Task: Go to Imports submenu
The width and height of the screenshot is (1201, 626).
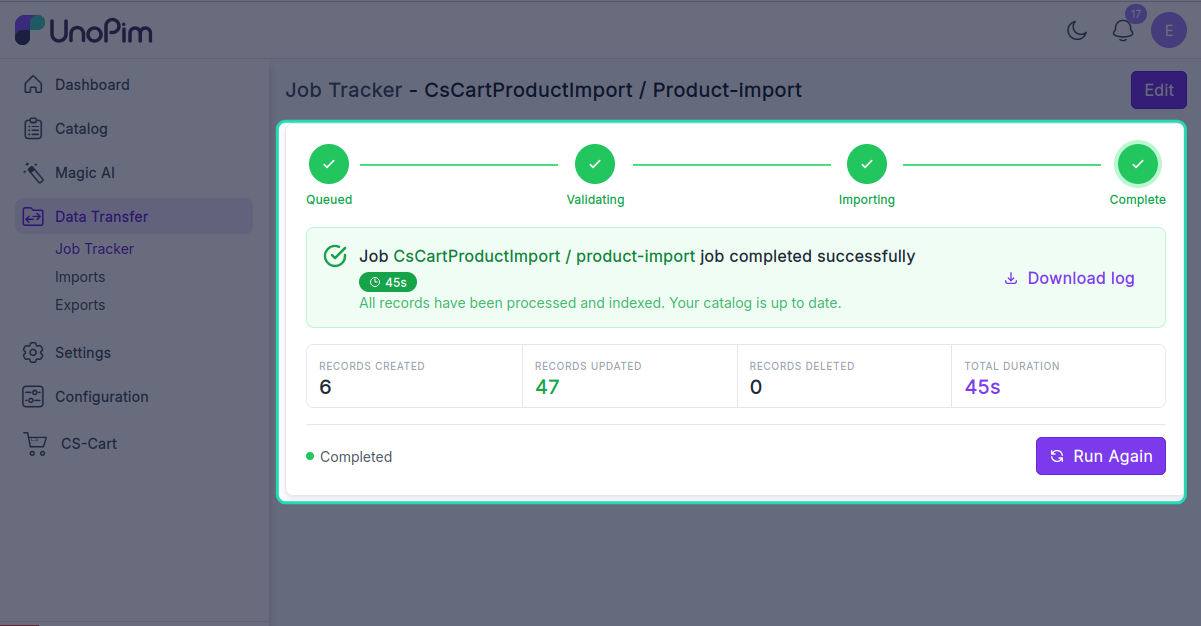Action: pos(80,277)
